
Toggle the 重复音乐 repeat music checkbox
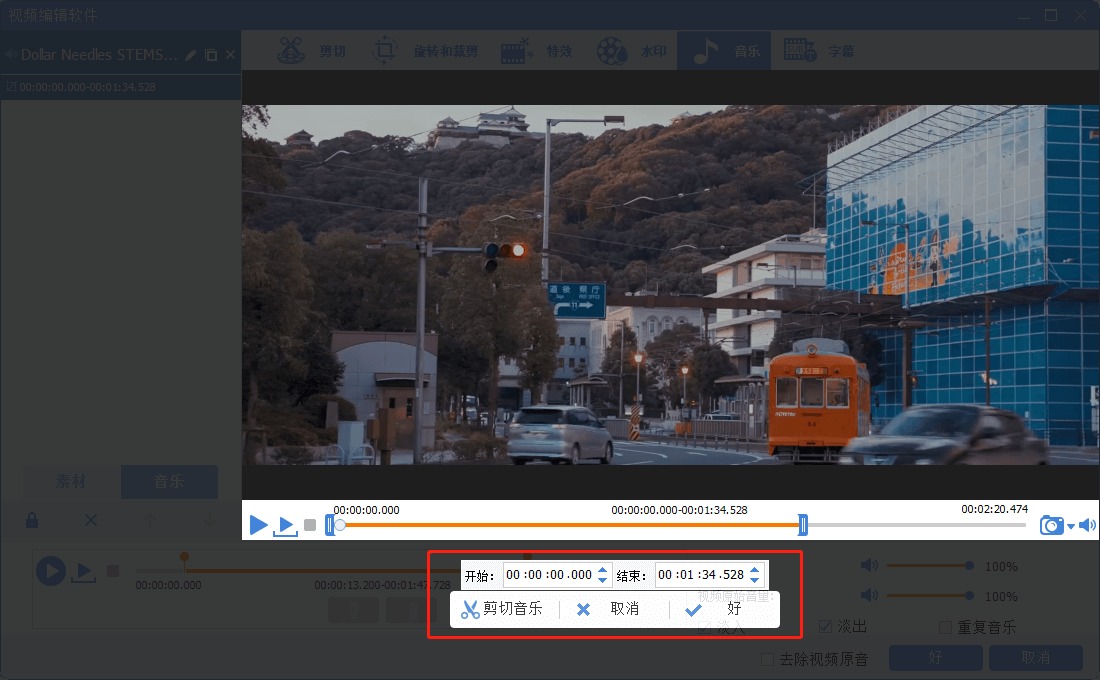tap(946, 627)
